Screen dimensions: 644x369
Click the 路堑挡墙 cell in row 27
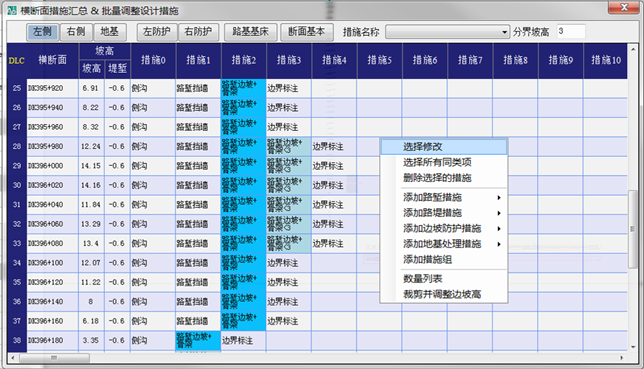click(x=198, y=127)
